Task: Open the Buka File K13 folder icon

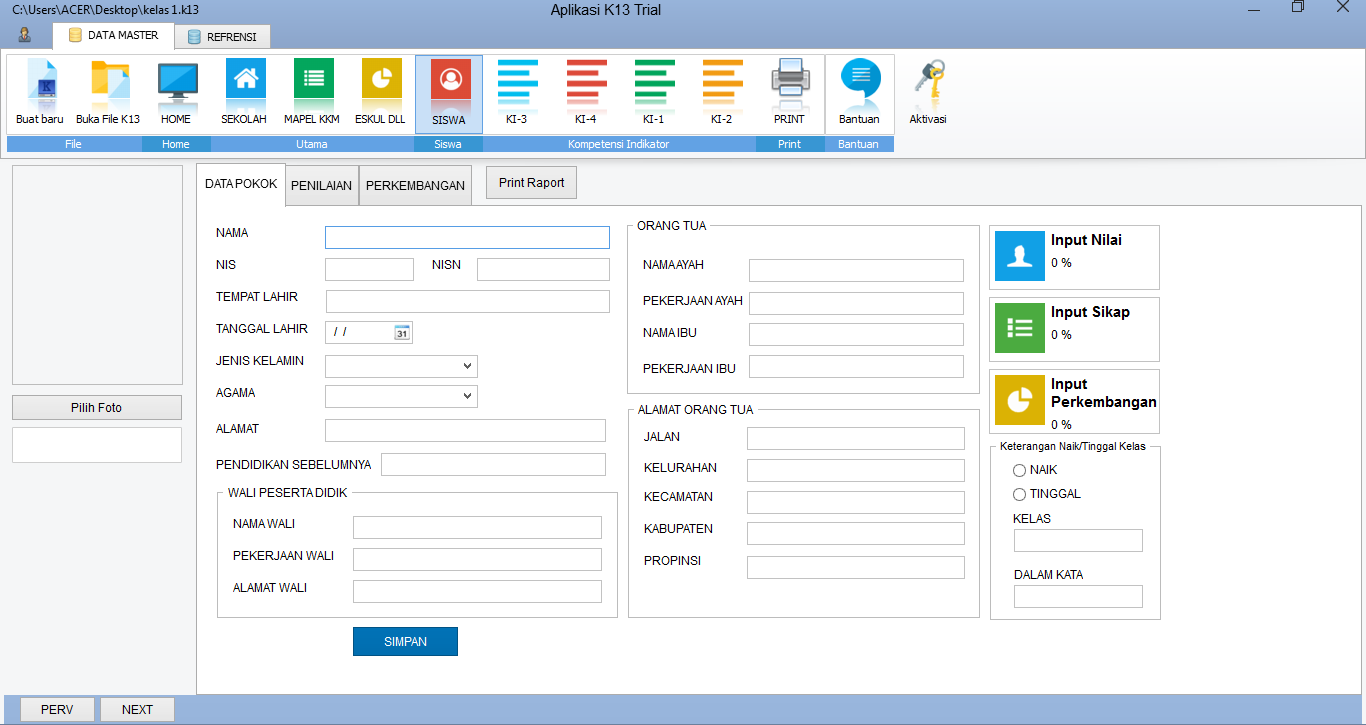Action: click(108, 82)
